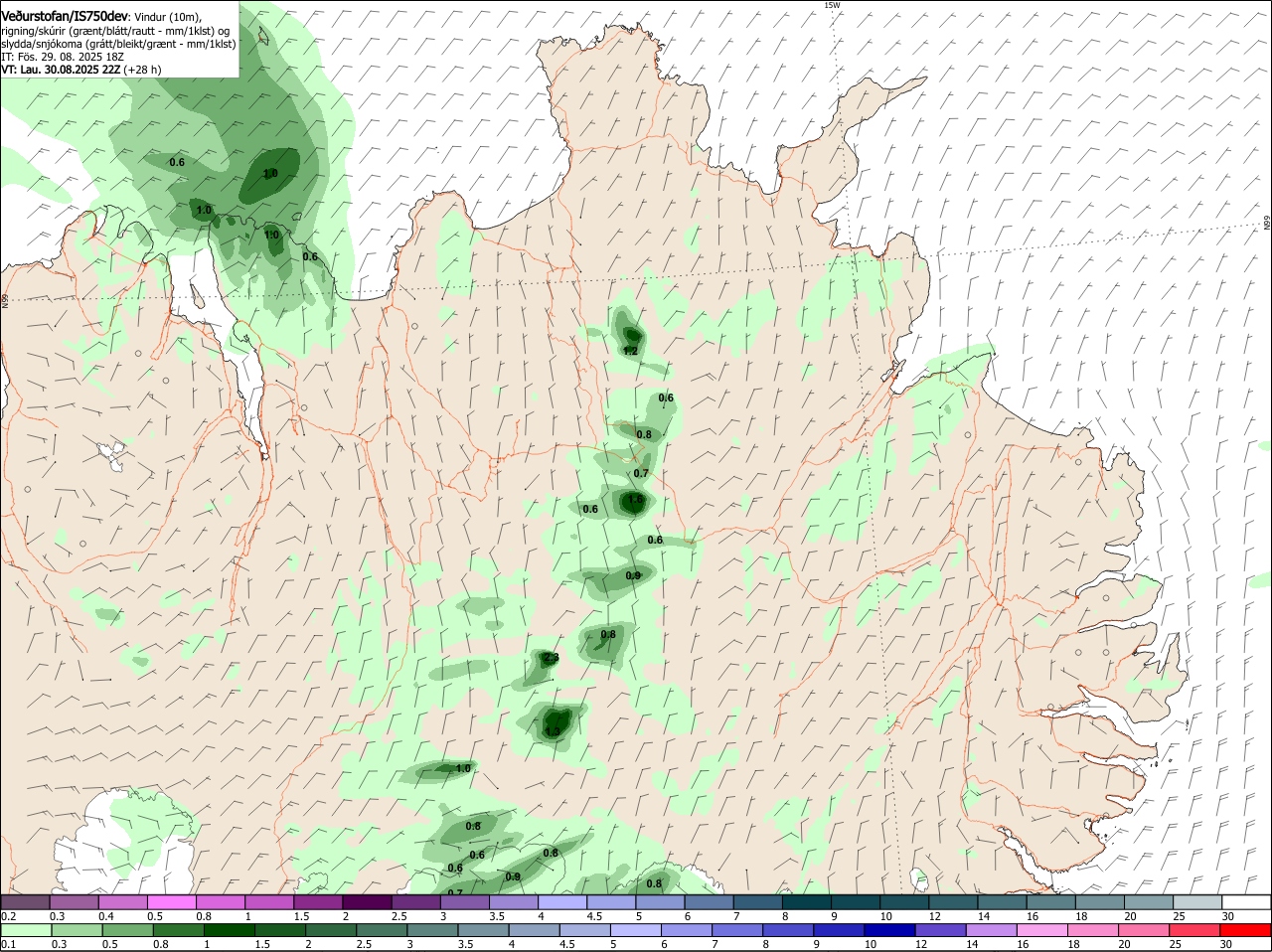Click the Veðurstofan/IS750dev title text
1272x952 pixels.
(x=64, y=16)
